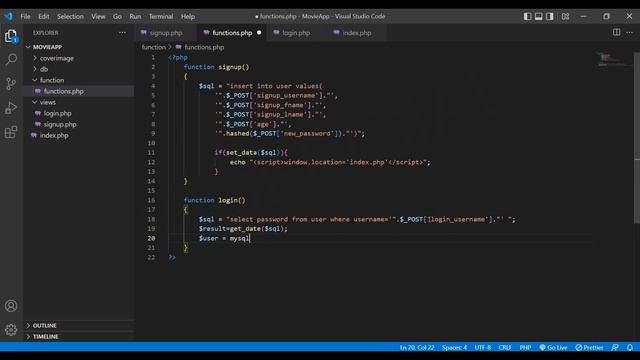Open the Accounts icon in activity bar

point(11,306)
